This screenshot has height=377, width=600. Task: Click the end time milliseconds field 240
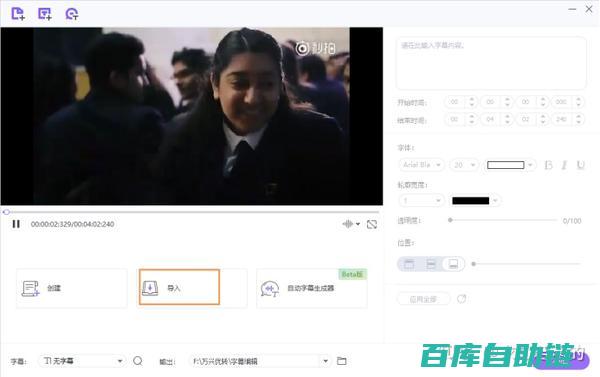click(x=561, y=119)
